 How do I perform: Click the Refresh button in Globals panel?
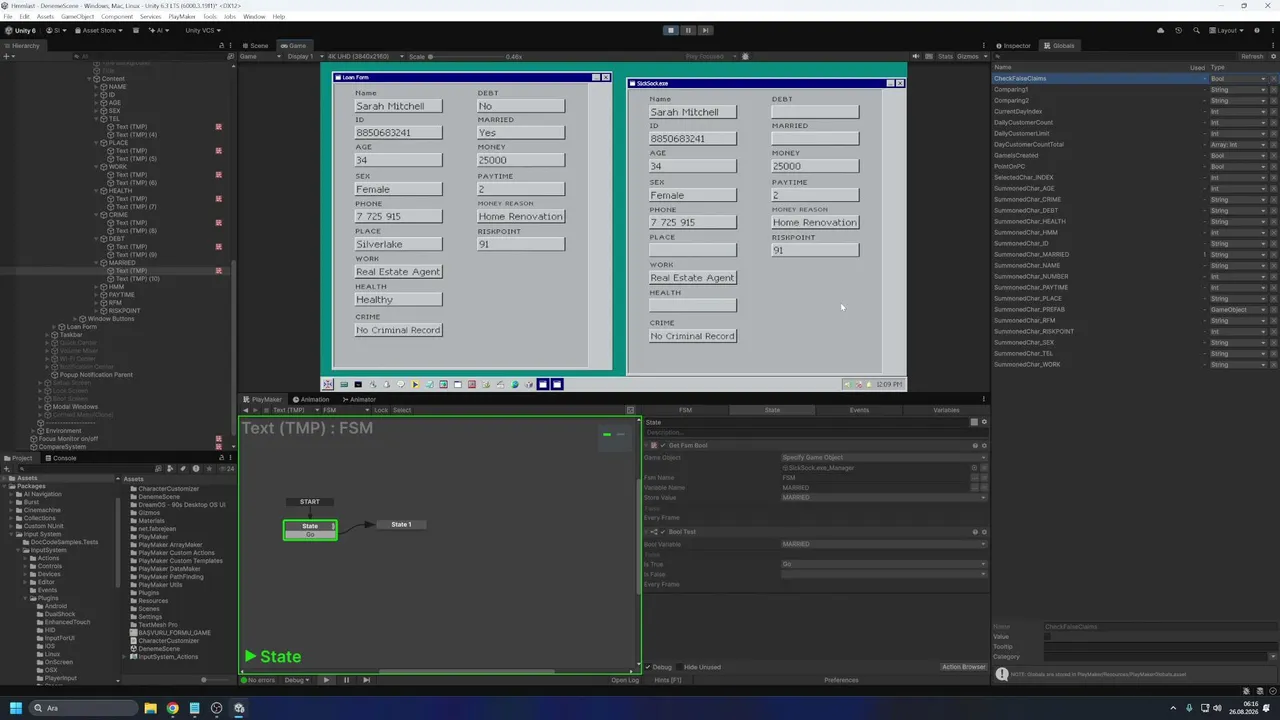(x=1252, y=57)
